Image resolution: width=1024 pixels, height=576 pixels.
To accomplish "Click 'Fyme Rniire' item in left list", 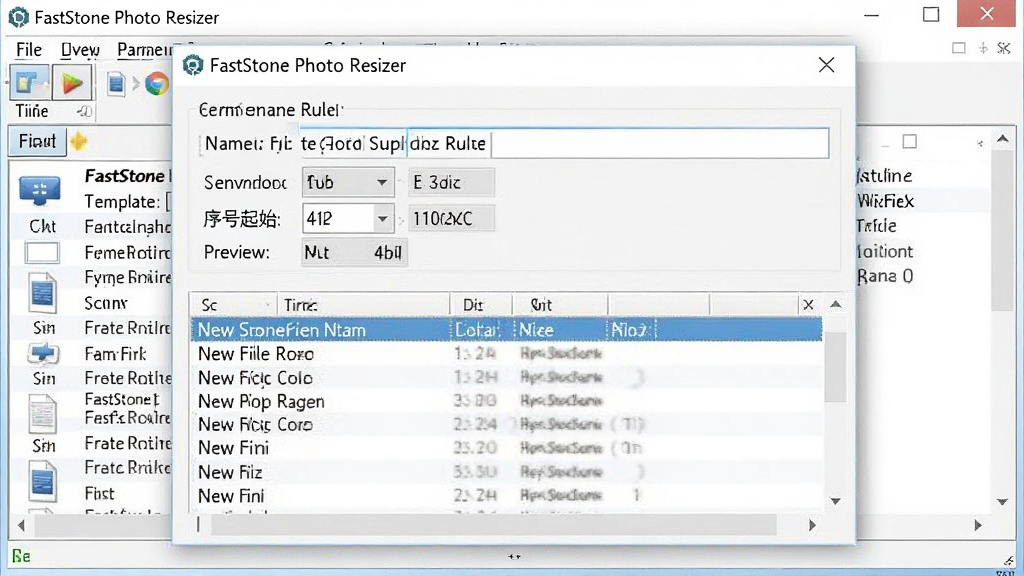I will [x=128, y=278].
